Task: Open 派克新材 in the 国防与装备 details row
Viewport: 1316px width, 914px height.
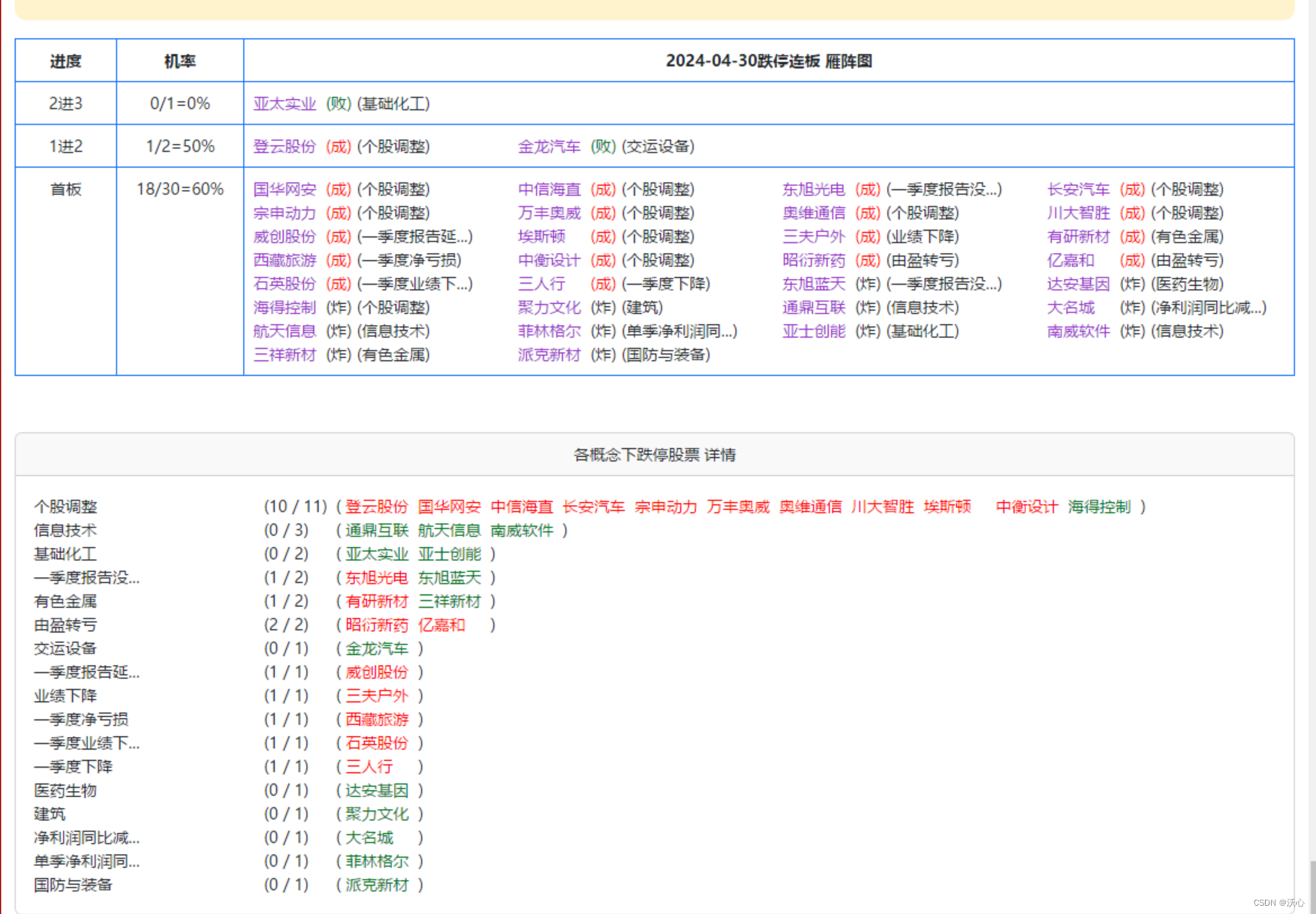Action: point(377,885)
